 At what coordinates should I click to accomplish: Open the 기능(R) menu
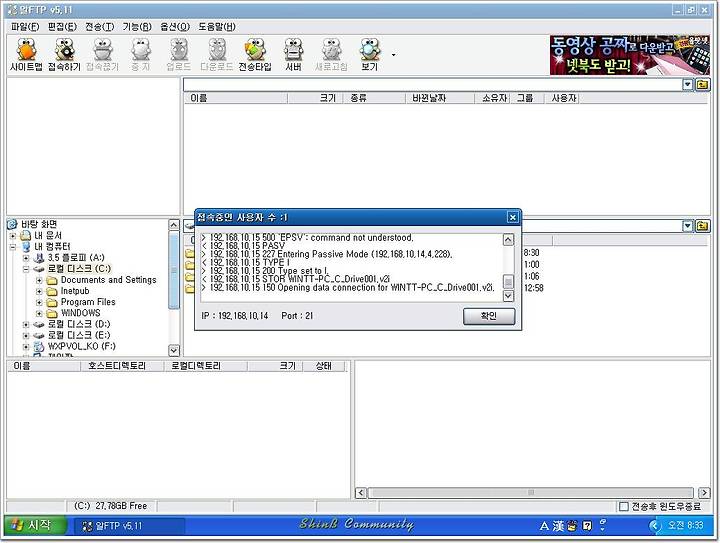pos(137,27)
